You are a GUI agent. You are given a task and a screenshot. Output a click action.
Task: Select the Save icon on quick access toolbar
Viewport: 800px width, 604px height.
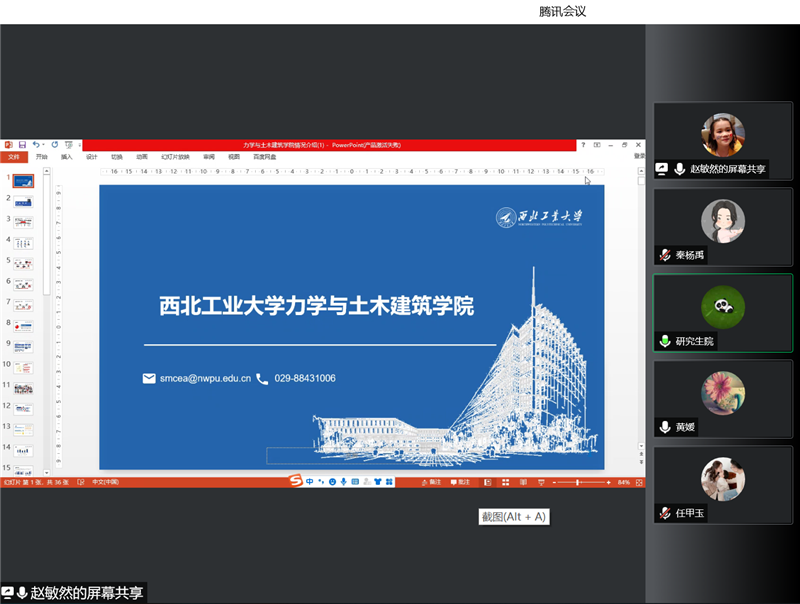23,143
